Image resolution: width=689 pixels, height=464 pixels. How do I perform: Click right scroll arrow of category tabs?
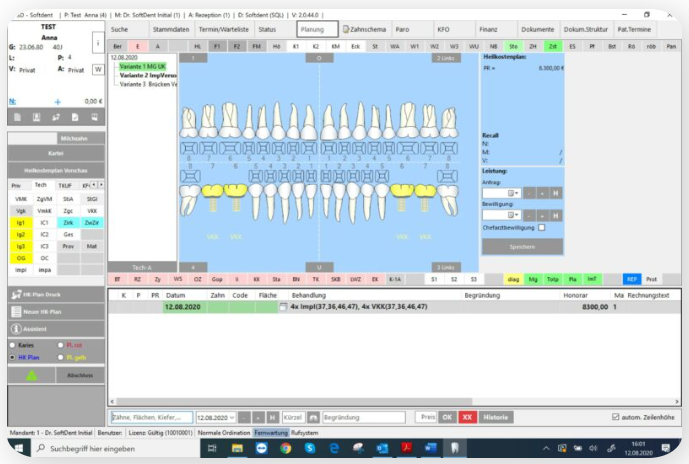101,185
